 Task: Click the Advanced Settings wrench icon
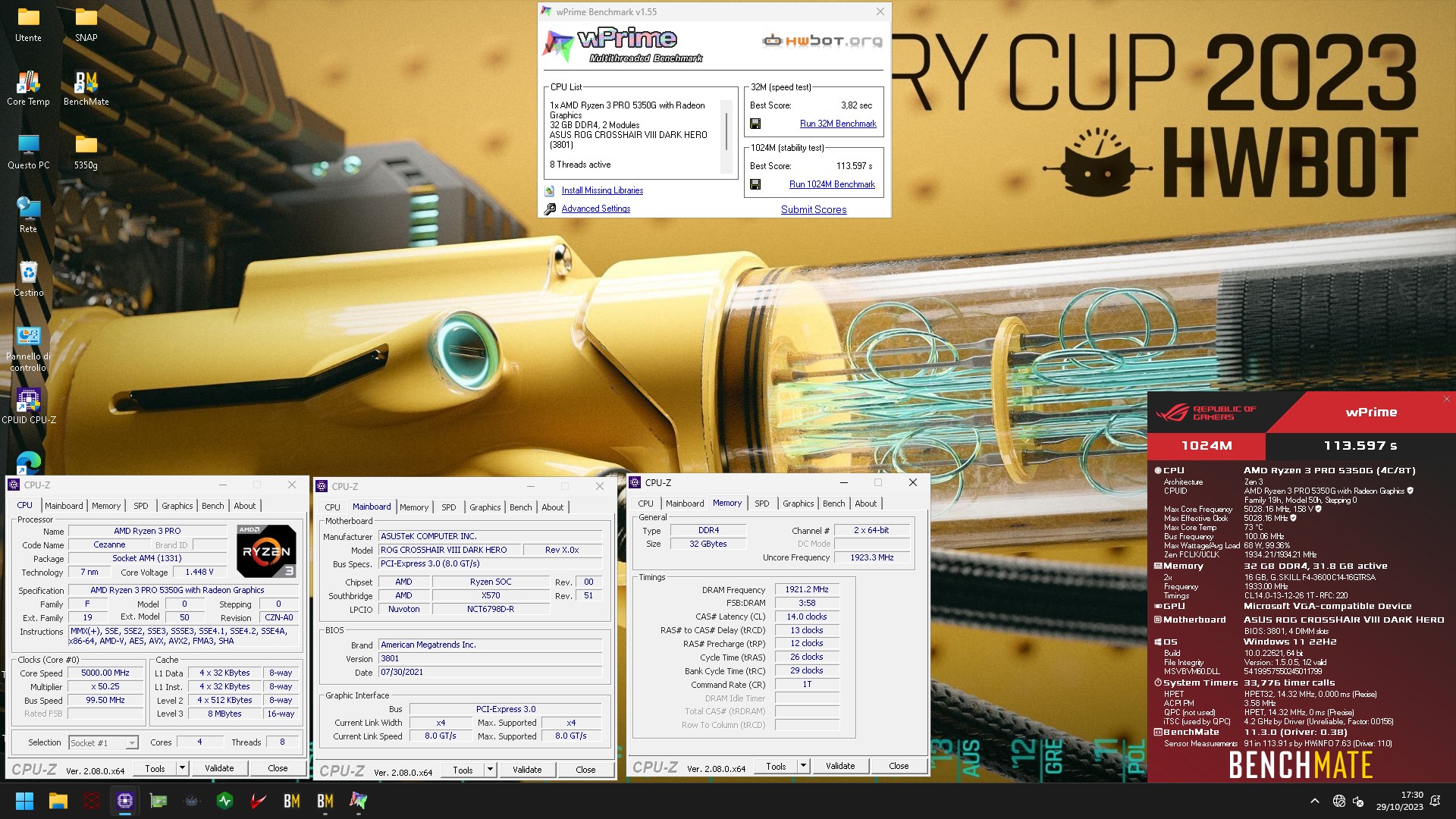click(550, 209)
